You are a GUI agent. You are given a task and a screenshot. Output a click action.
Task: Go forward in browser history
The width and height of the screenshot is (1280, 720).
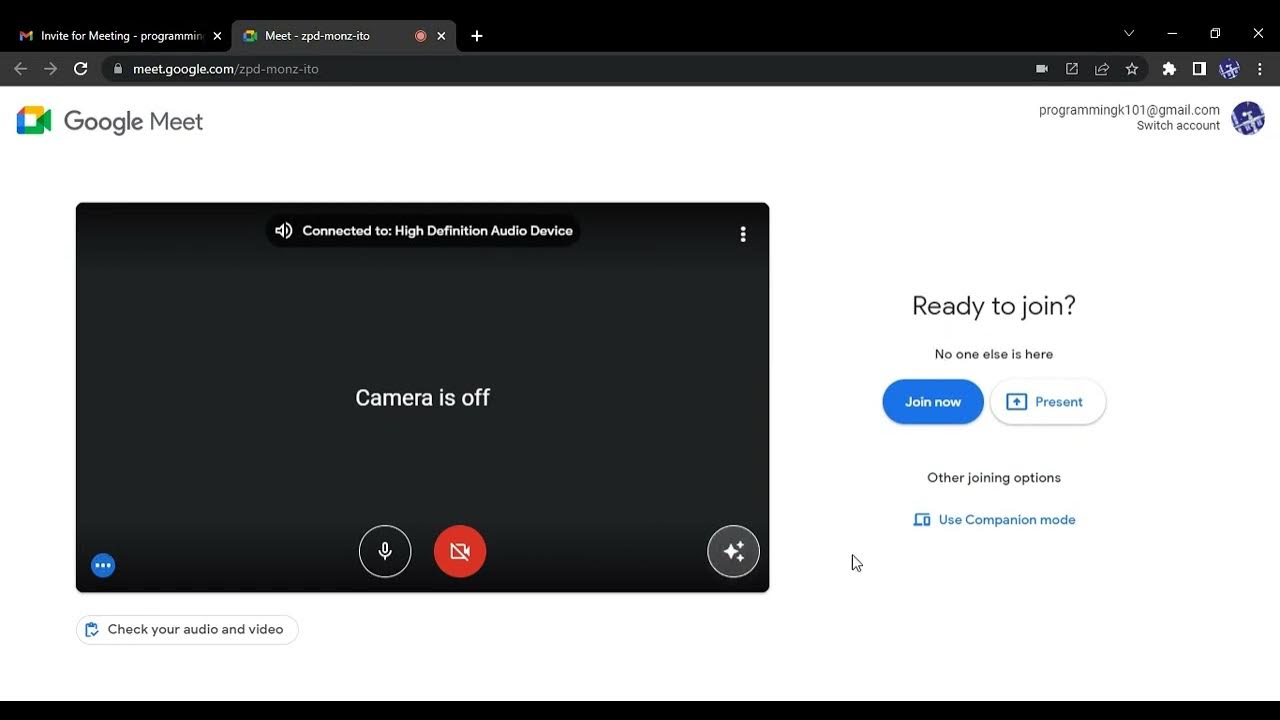[x=51, y=69]
